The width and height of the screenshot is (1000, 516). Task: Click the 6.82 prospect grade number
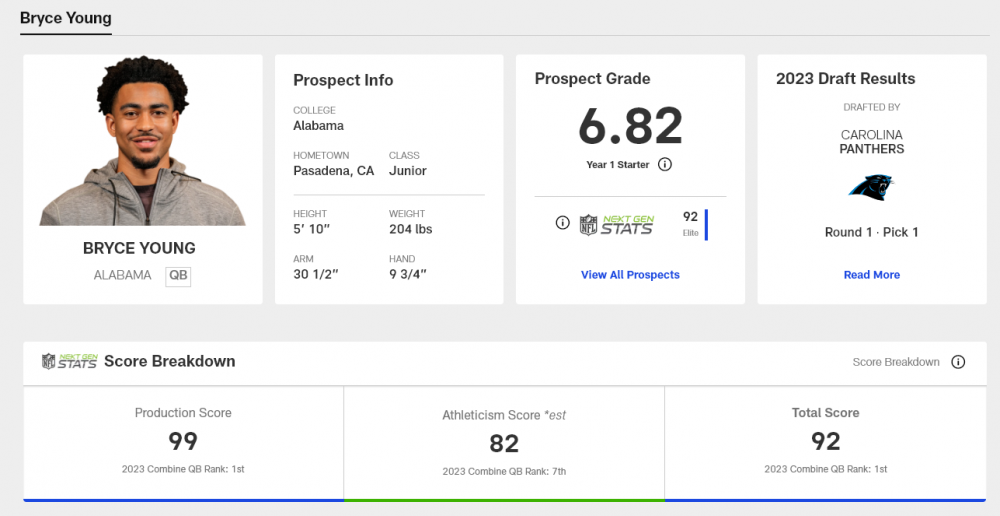coord(630,127)
